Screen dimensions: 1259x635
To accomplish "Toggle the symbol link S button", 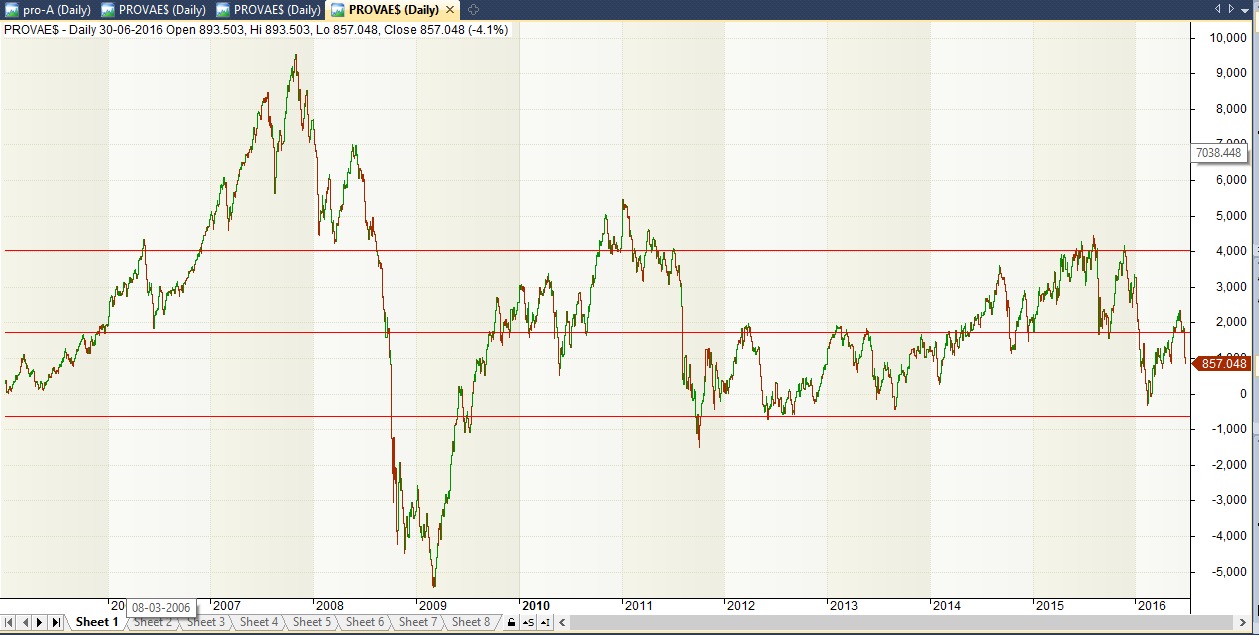I will [528, 622].
